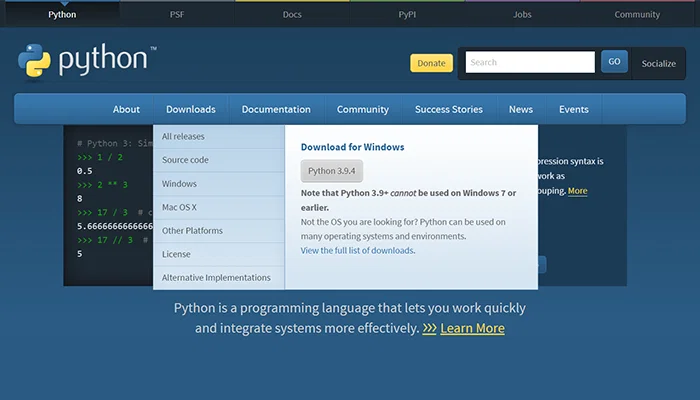Open License in the Downloads submenu
700x400 pixels.
219,254
